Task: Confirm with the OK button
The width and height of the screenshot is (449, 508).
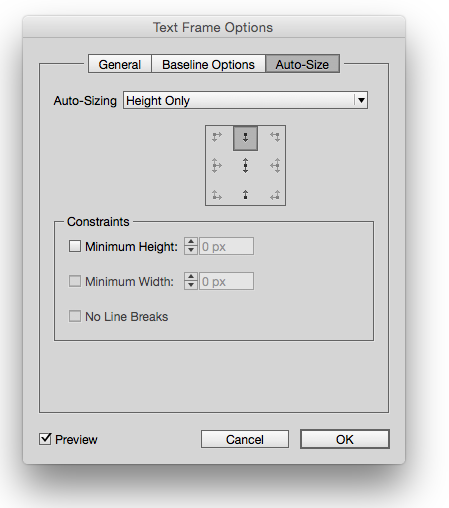Action: pos(345,439)
